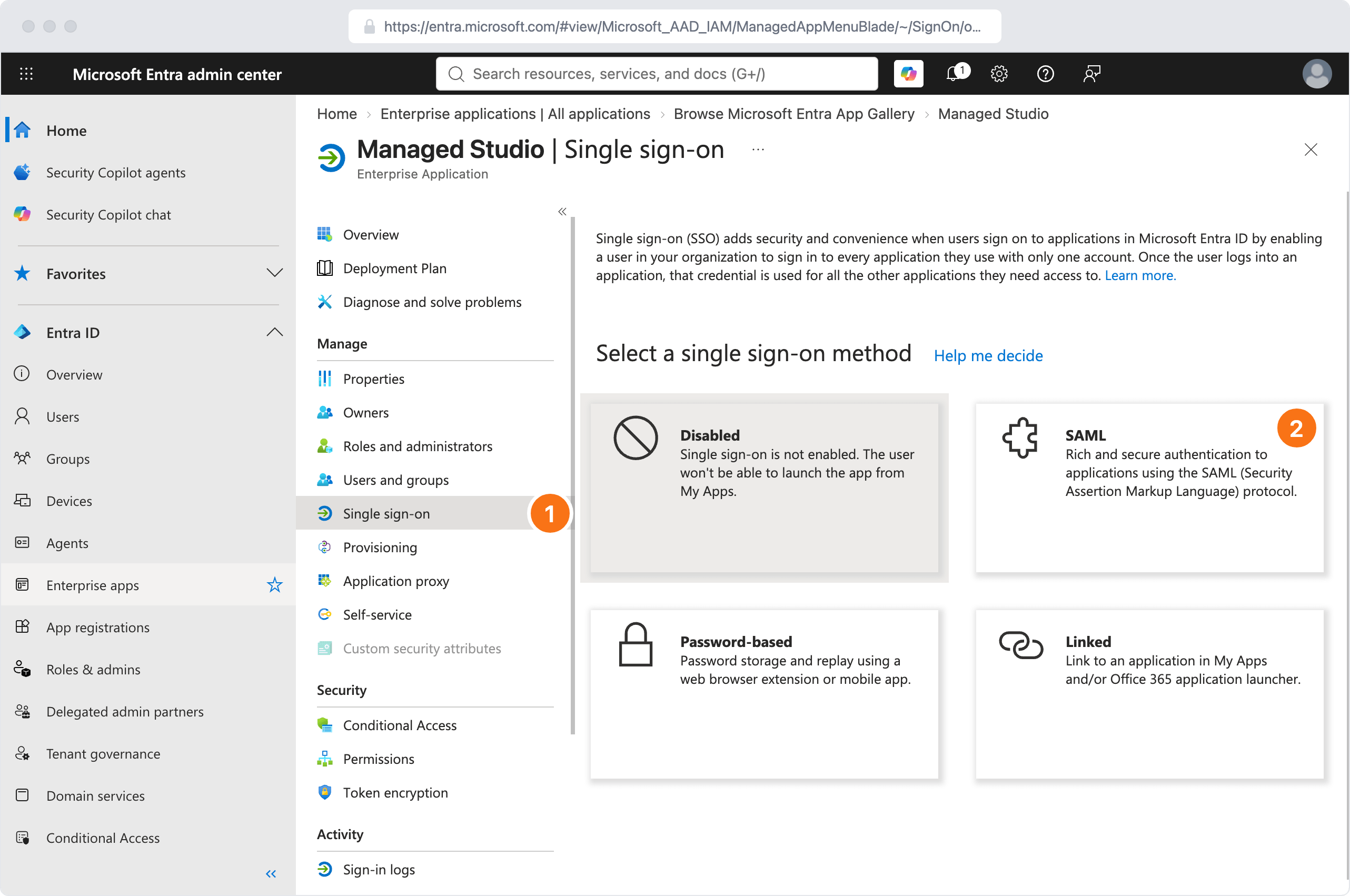Go to Home breadcrumb link
The image size is (1350, 896).
coord(336,114)
